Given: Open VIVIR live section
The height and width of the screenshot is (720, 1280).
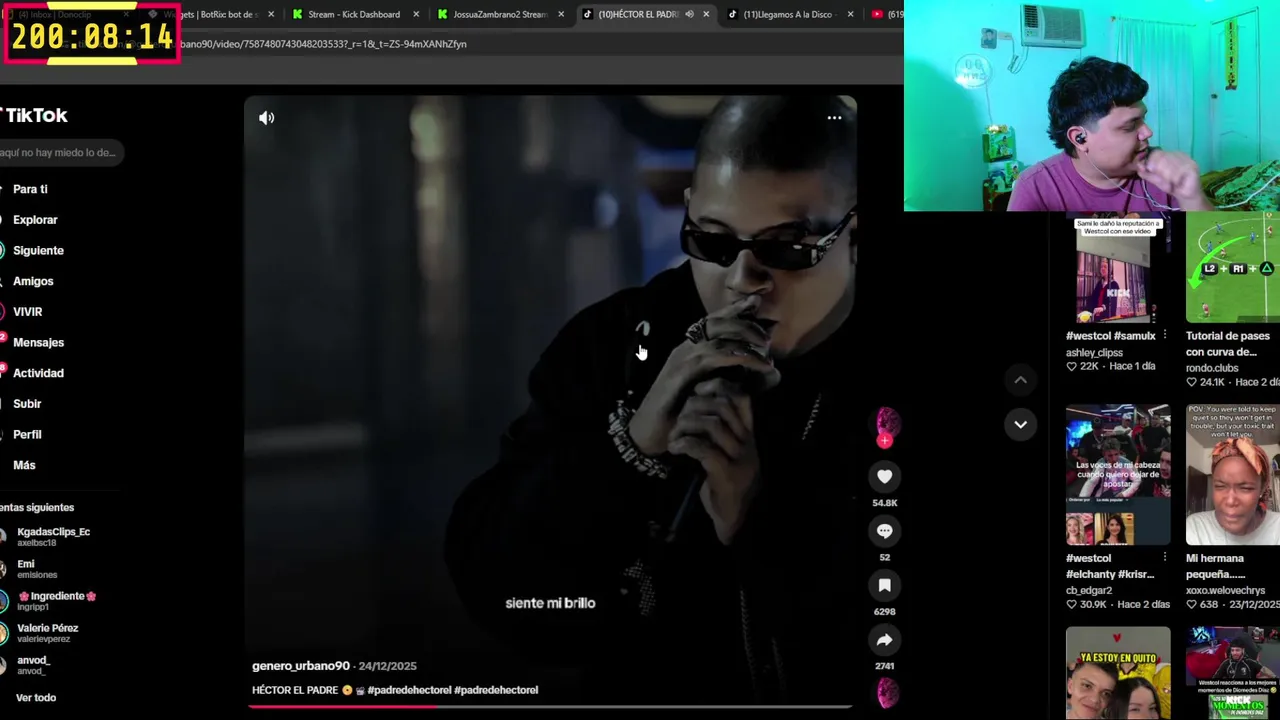Looking at the screenshot, I should tap(27, 312).
